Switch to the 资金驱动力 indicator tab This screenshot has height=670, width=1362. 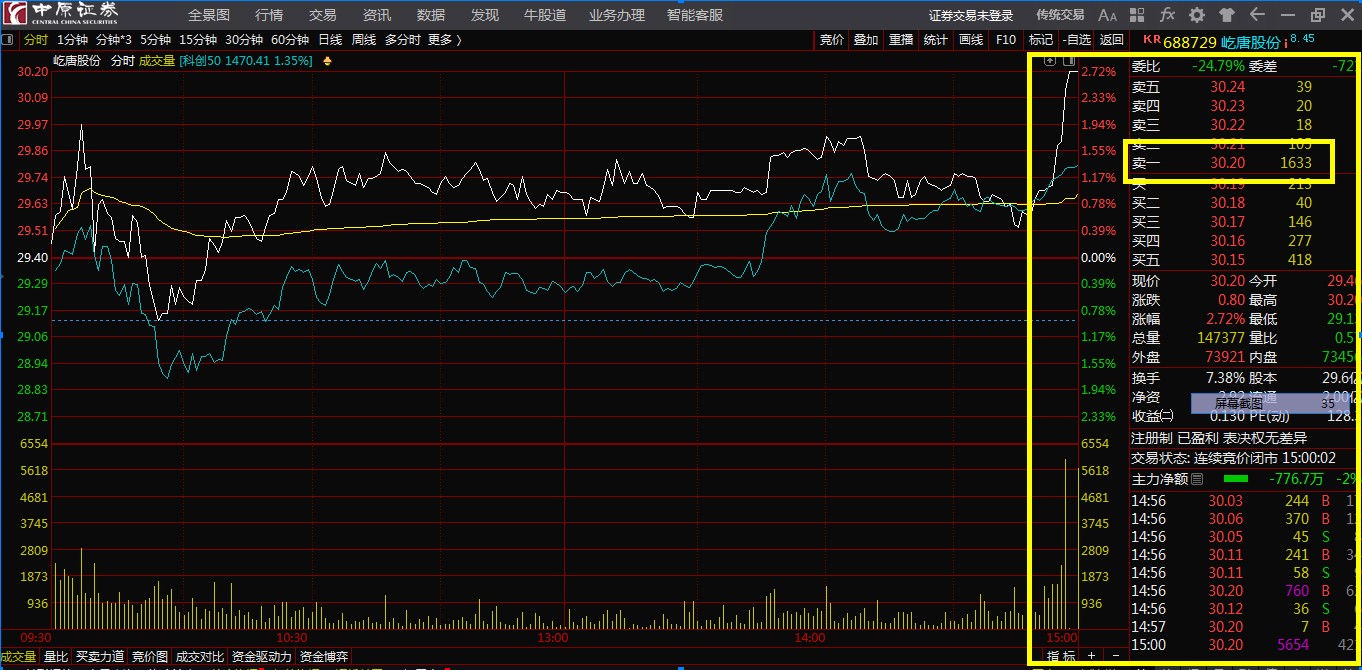coord(261,657)
